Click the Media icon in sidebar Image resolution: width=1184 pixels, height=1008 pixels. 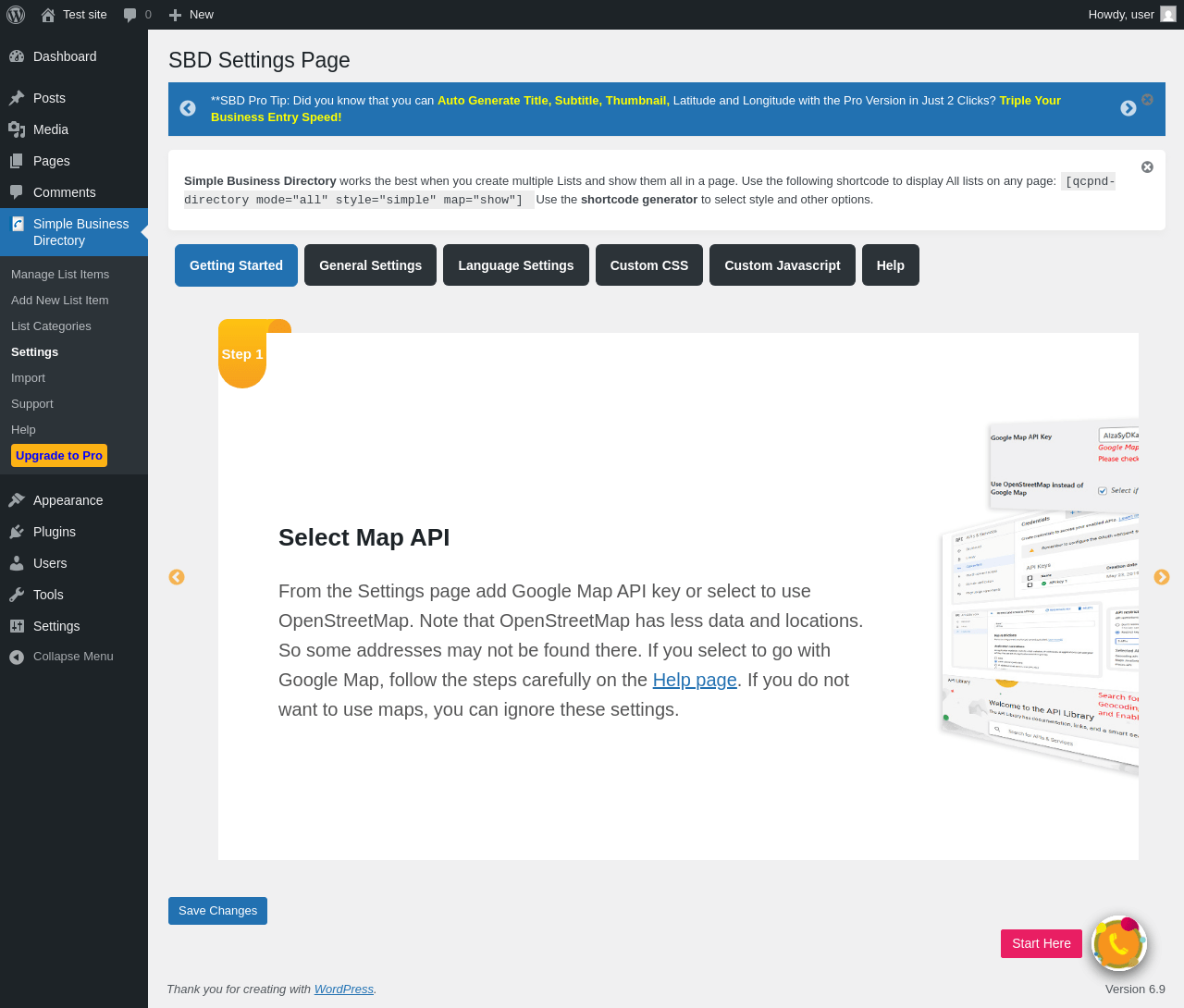pyautogui.click(x=17, y=129)
